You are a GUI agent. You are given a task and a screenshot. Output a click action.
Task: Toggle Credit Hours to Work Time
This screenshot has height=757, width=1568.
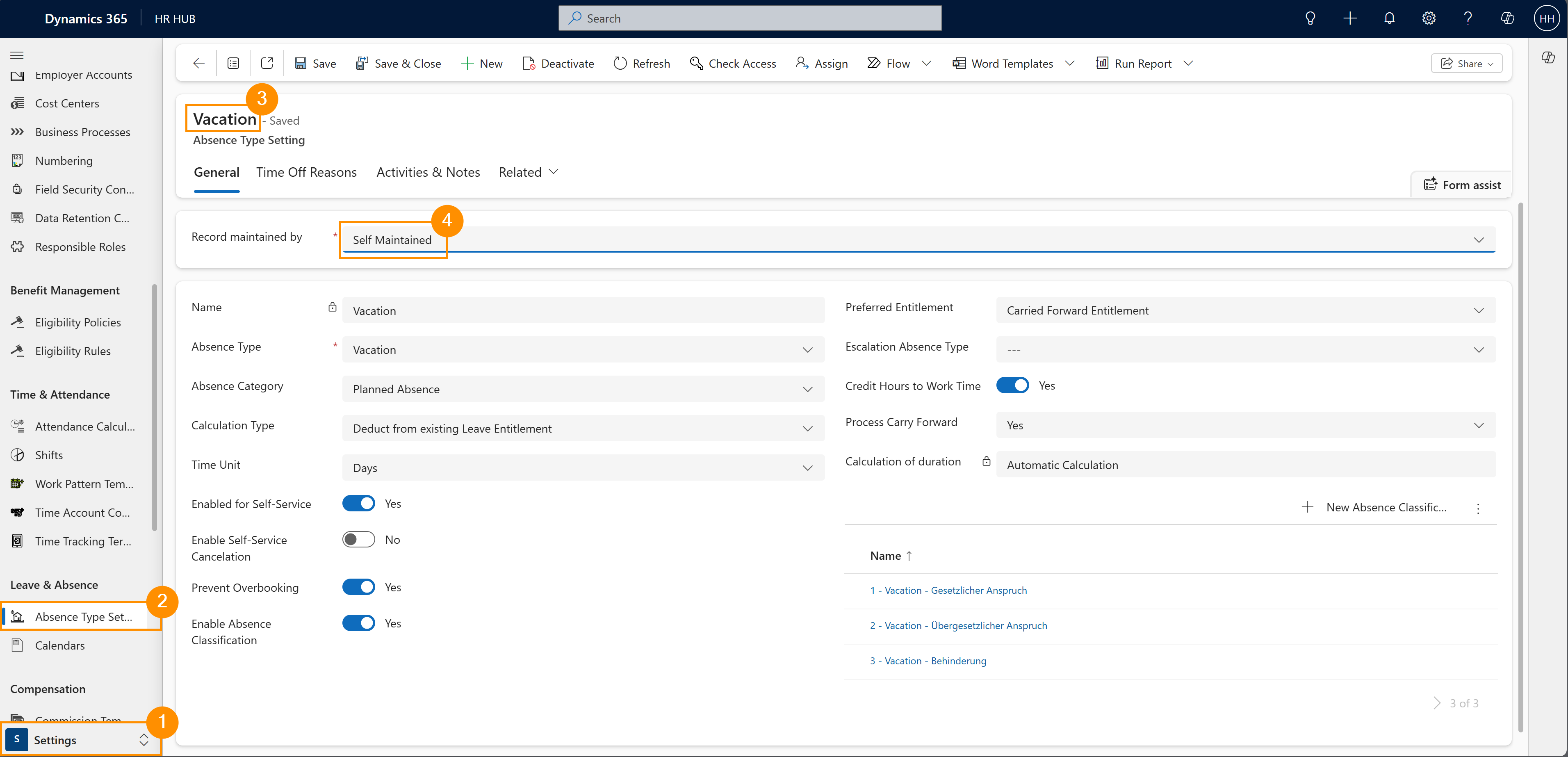point(1012,385)
